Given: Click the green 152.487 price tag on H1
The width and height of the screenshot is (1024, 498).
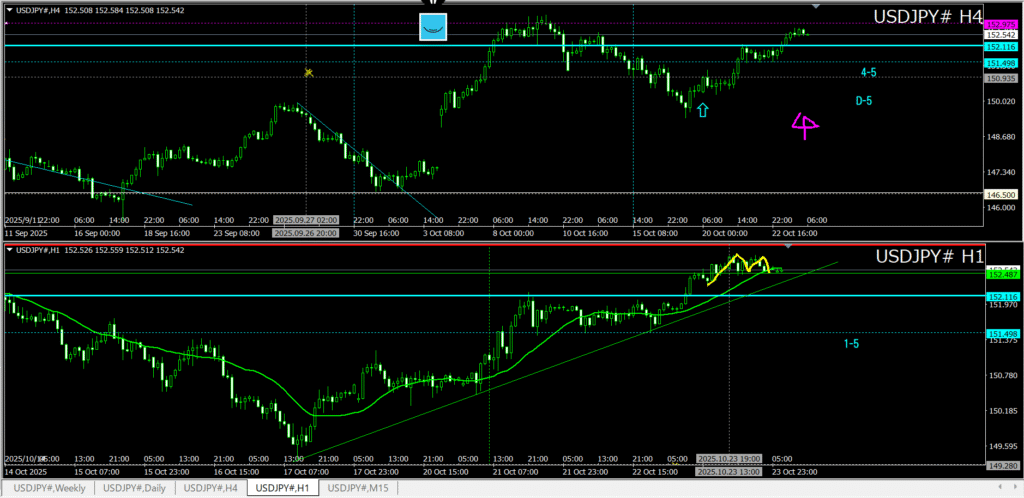Looking at the screenshot, I should 1001,274.
